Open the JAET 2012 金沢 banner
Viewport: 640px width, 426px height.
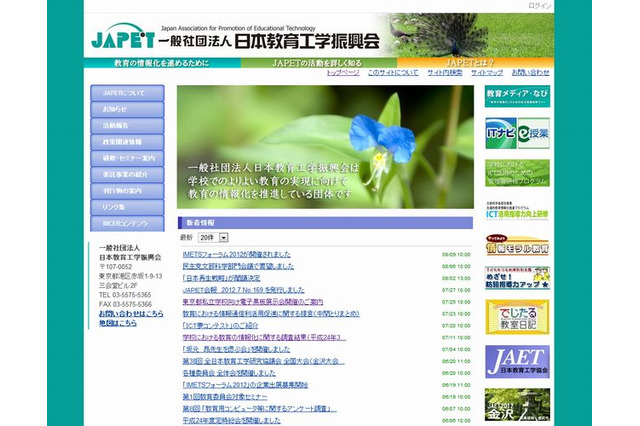point(517,404)
